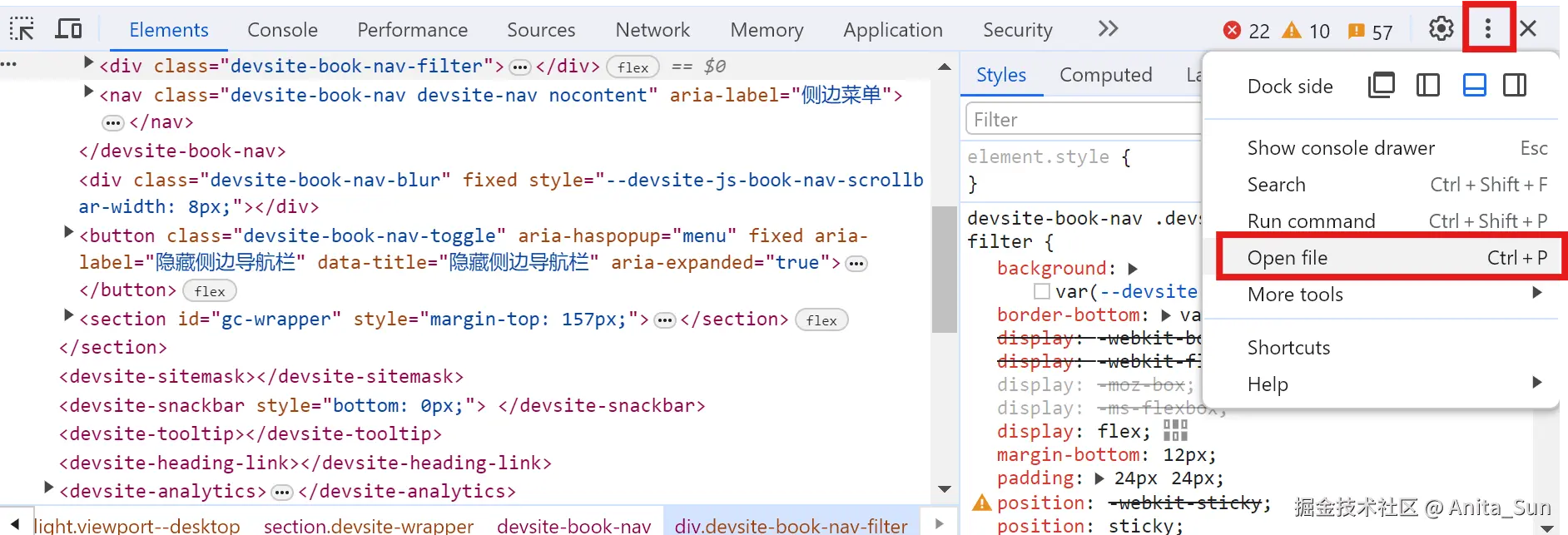Click the ellipsis in the button element
The height and width of the screenshot is (535, 1568).
(856, 264)
